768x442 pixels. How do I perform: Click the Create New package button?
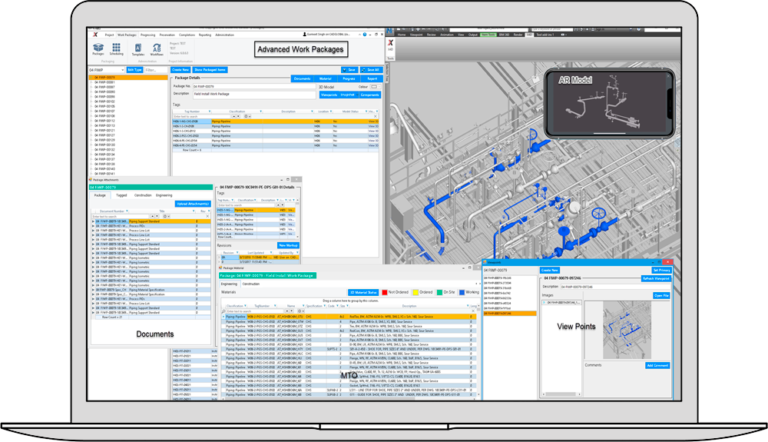click(x=180, y=70)
